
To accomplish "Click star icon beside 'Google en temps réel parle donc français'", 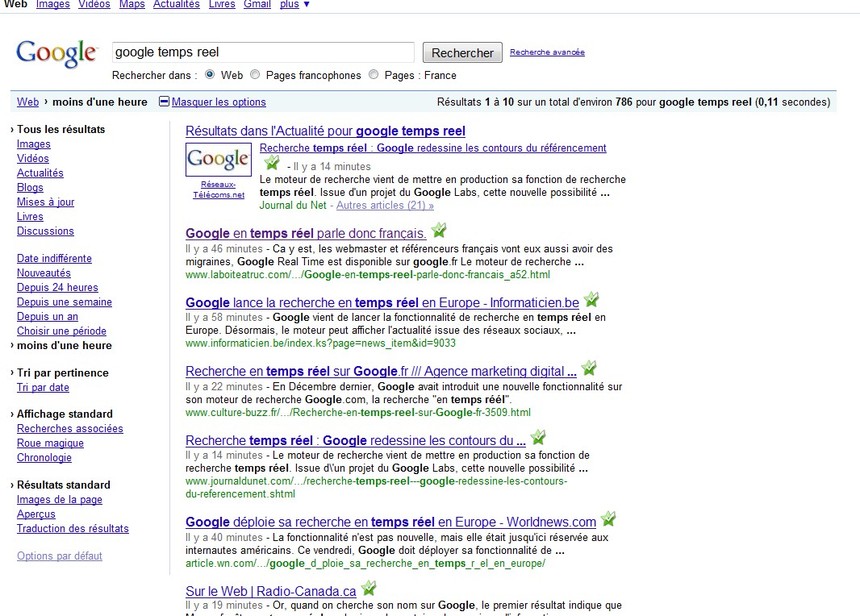I will pyautogui.click(x=439, y=232).
